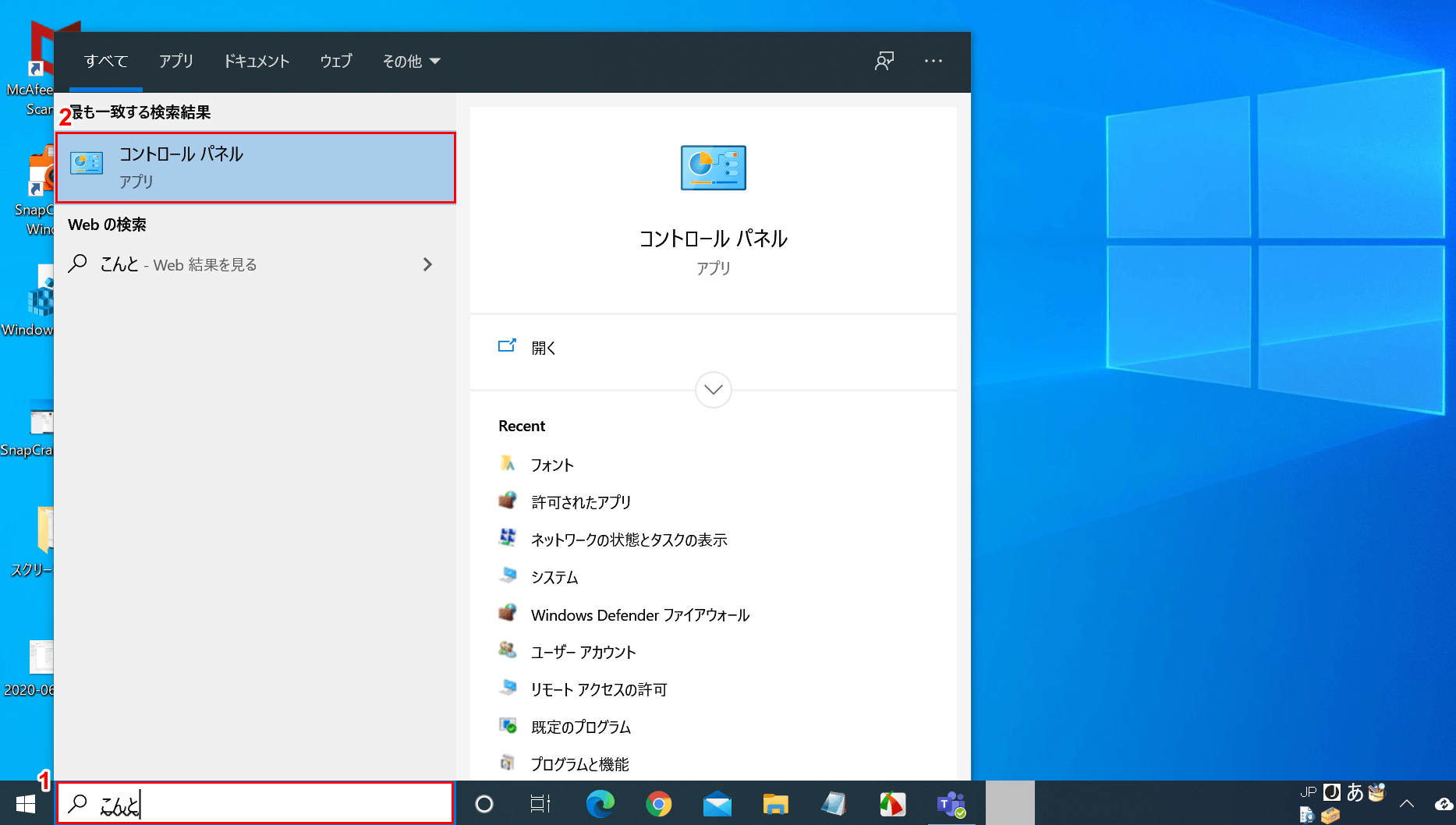1456x825 pixels.
Task: Click the Windows desktop shortcut with blue cubes
Action: [28, 300]
